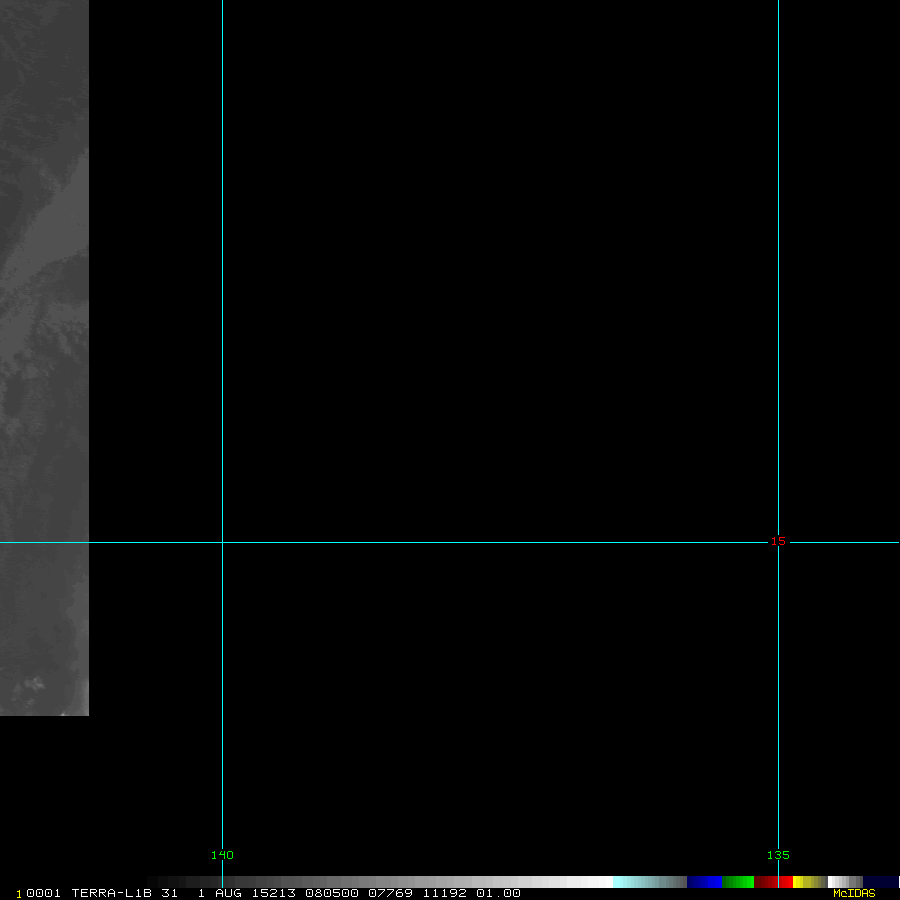This screenshot has width=900, height=900.
Task: Click the 15213 Julian day value
Action: (274, 893)
